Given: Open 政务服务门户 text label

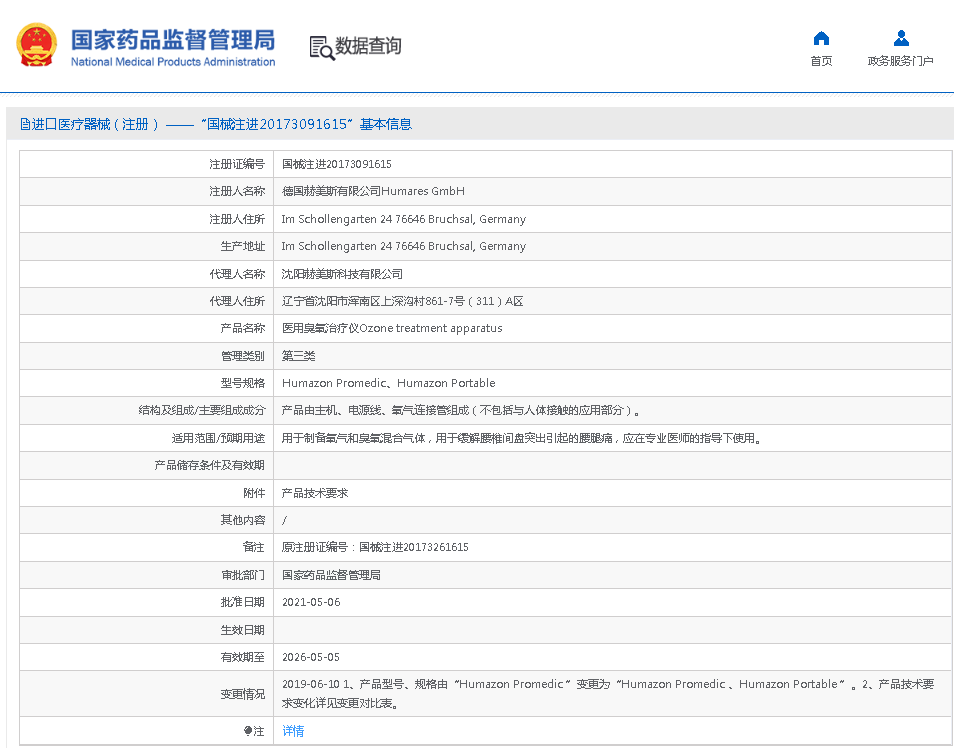Looking at the screenshot, I should pyautogui.click(x=900, y=61).
